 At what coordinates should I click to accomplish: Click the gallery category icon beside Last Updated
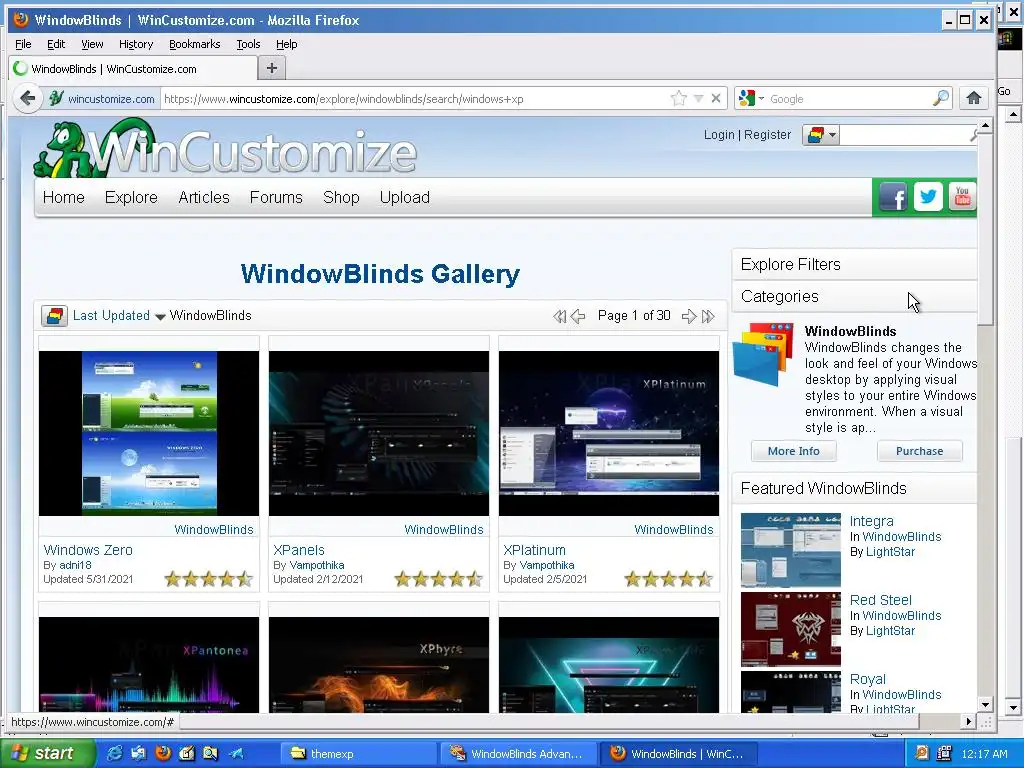[x=54, y=316]
